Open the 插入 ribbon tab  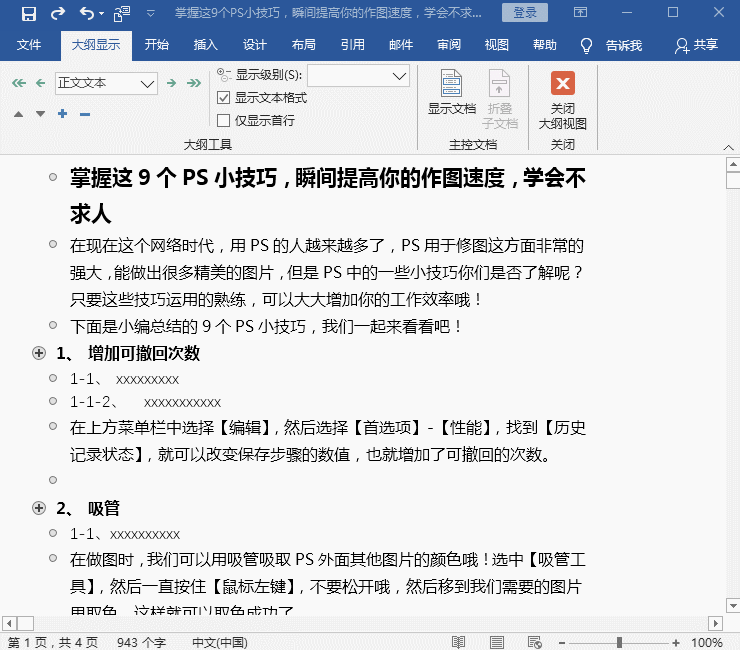coord(205,46)
